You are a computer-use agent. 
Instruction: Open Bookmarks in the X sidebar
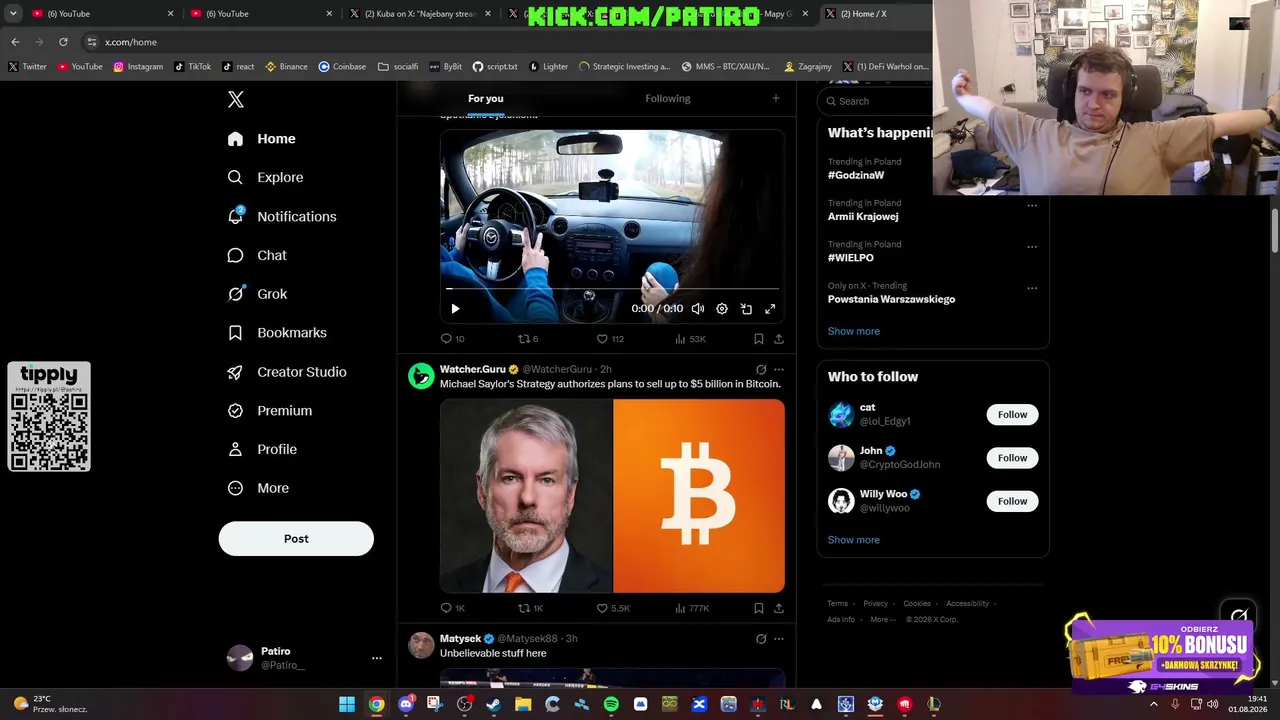tap(276, 333)
